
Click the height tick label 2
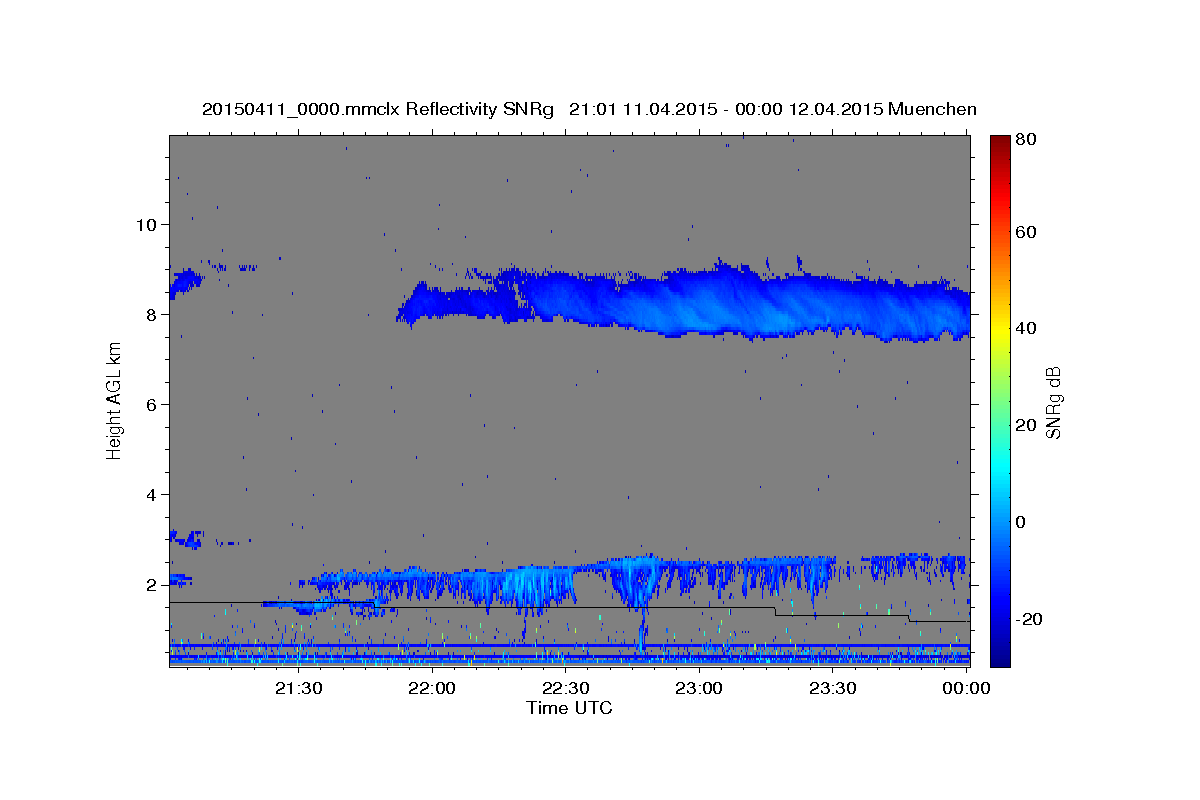pos(152,585)
